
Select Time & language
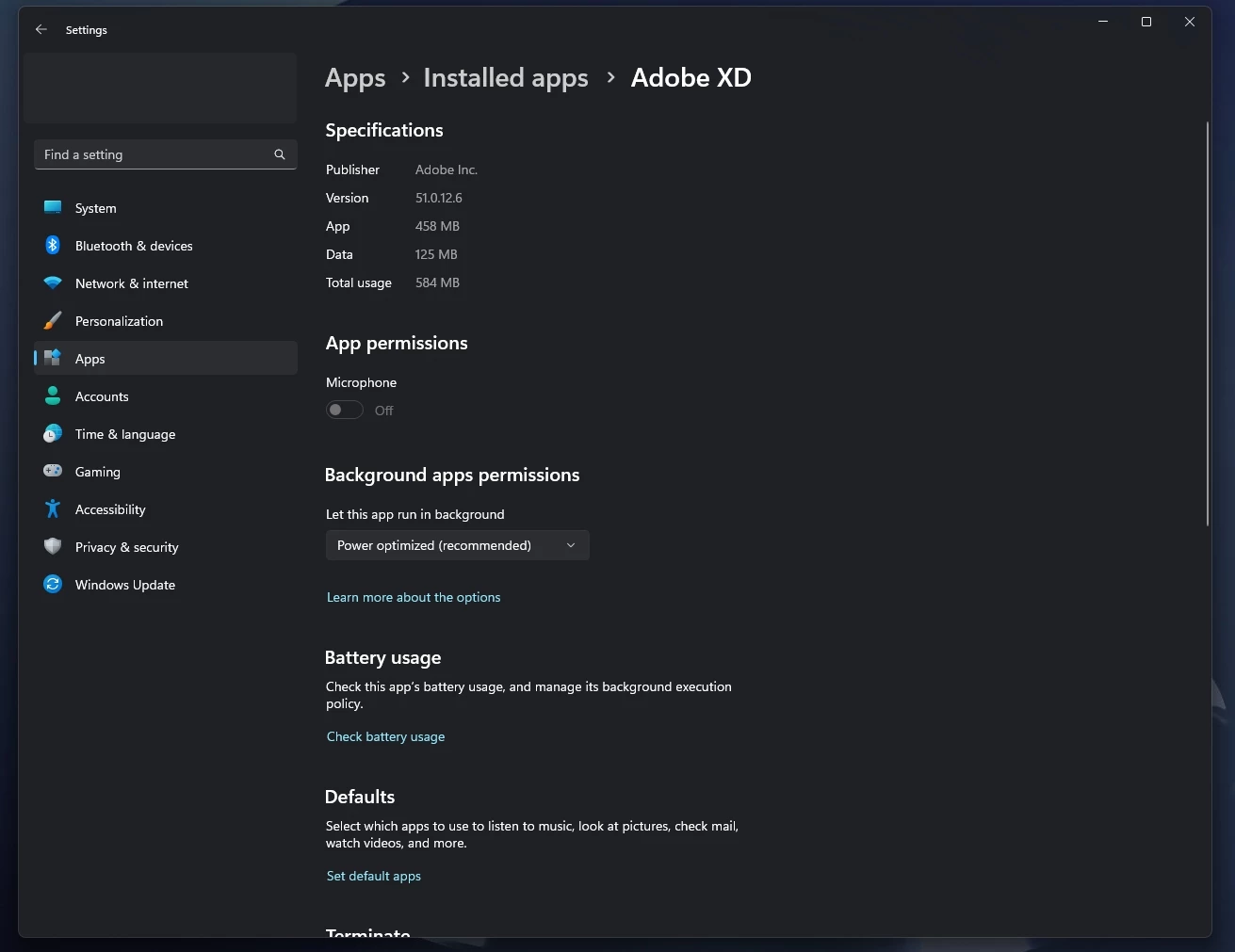point(166,434)
